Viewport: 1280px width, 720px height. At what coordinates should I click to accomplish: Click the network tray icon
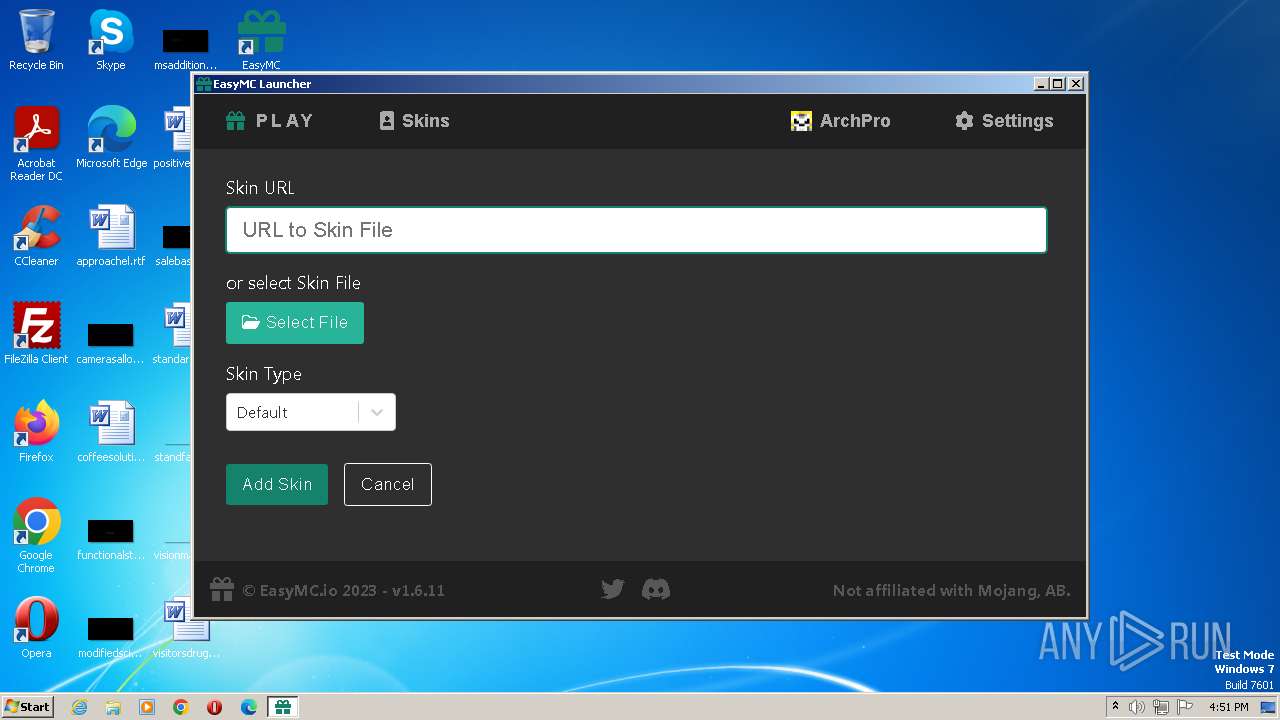point(1160,707)
